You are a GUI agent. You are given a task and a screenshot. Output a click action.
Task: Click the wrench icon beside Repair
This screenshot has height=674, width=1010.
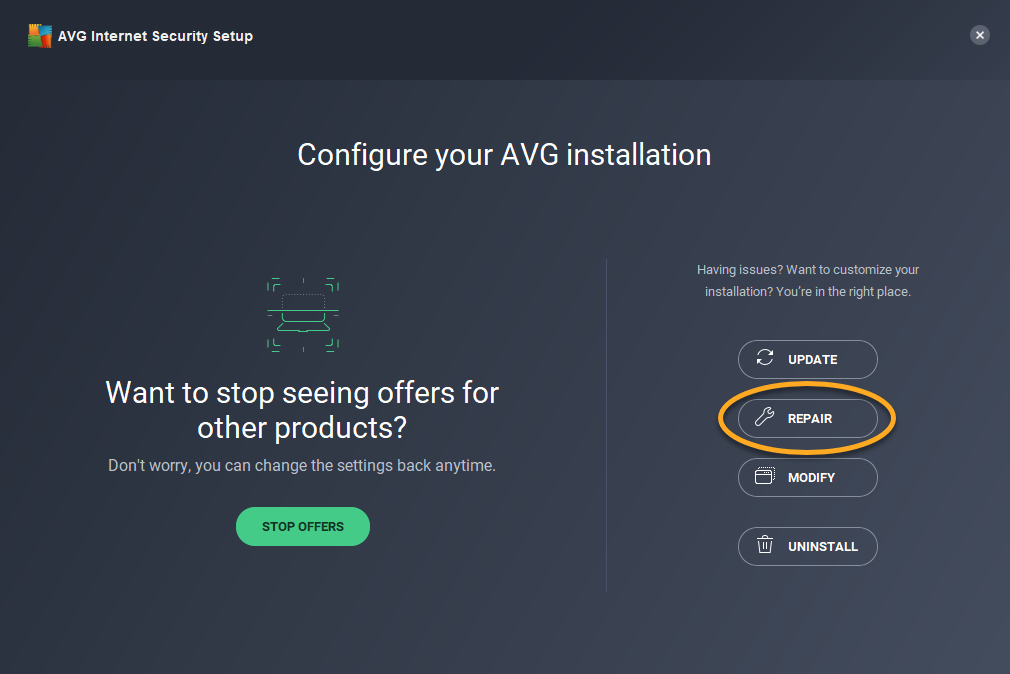click(x=765, y=418)
